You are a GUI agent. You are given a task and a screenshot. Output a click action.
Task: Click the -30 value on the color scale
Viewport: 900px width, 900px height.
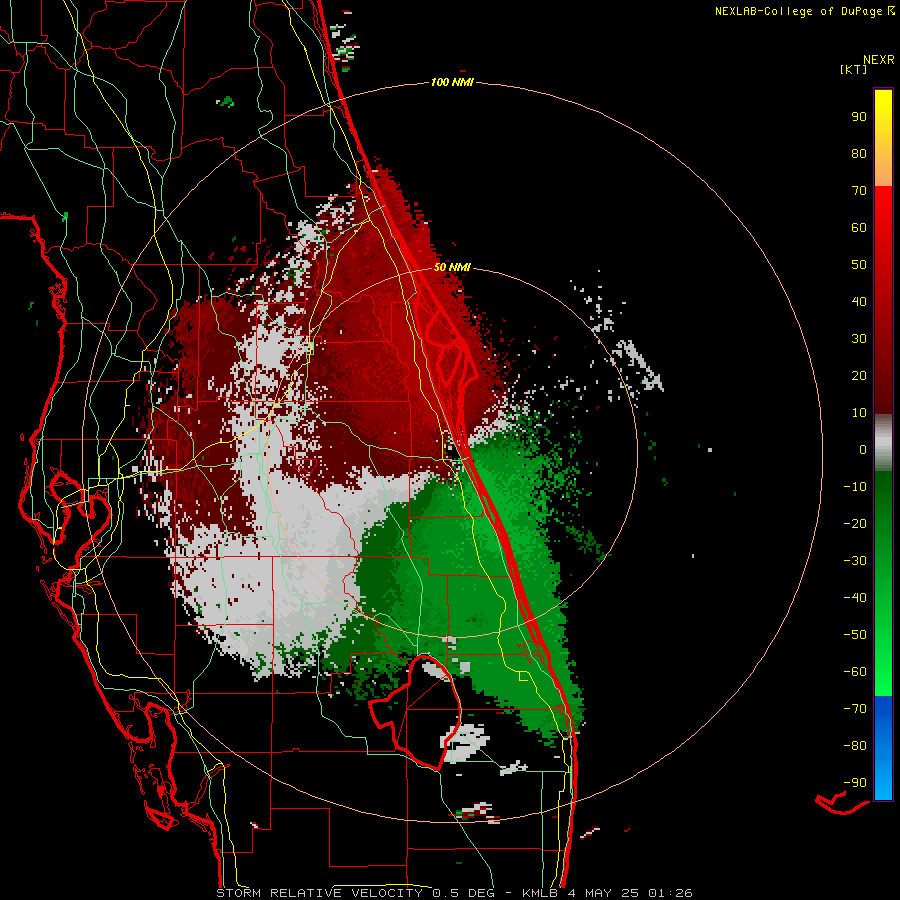pos(855,561)
